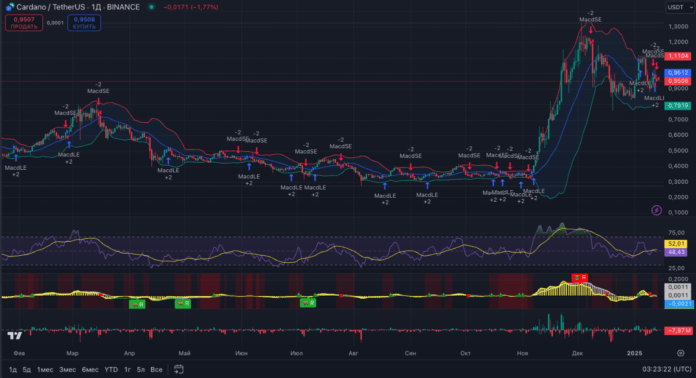
Task: Select the 1мес time range
Action: (45, 370)
